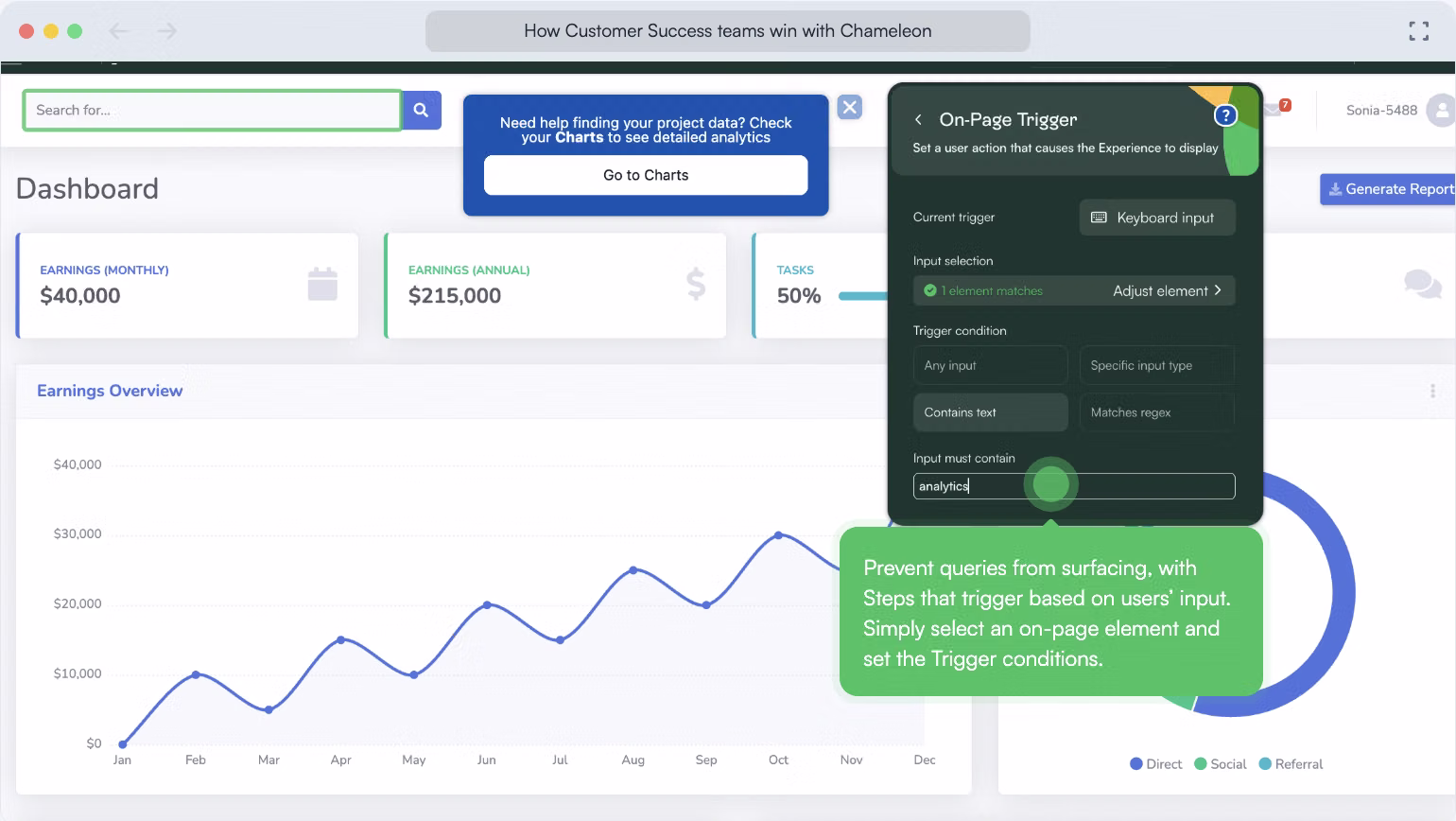Select Specific input type condition
Screen dimensions: 1456x821
(1156, 365)
